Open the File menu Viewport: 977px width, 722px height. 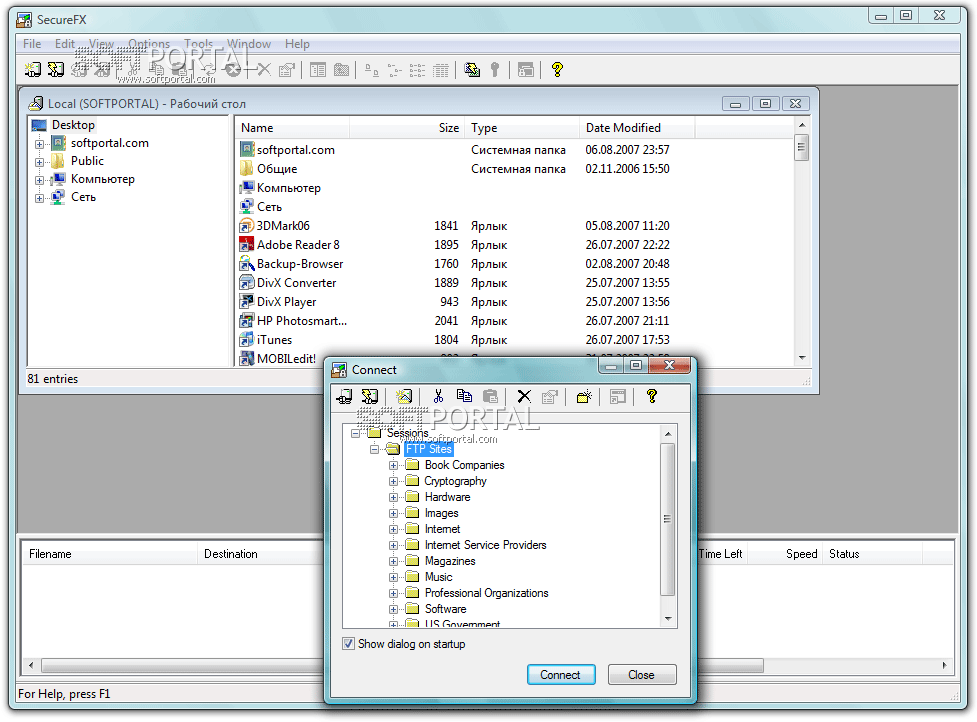[x=32, y=44]
